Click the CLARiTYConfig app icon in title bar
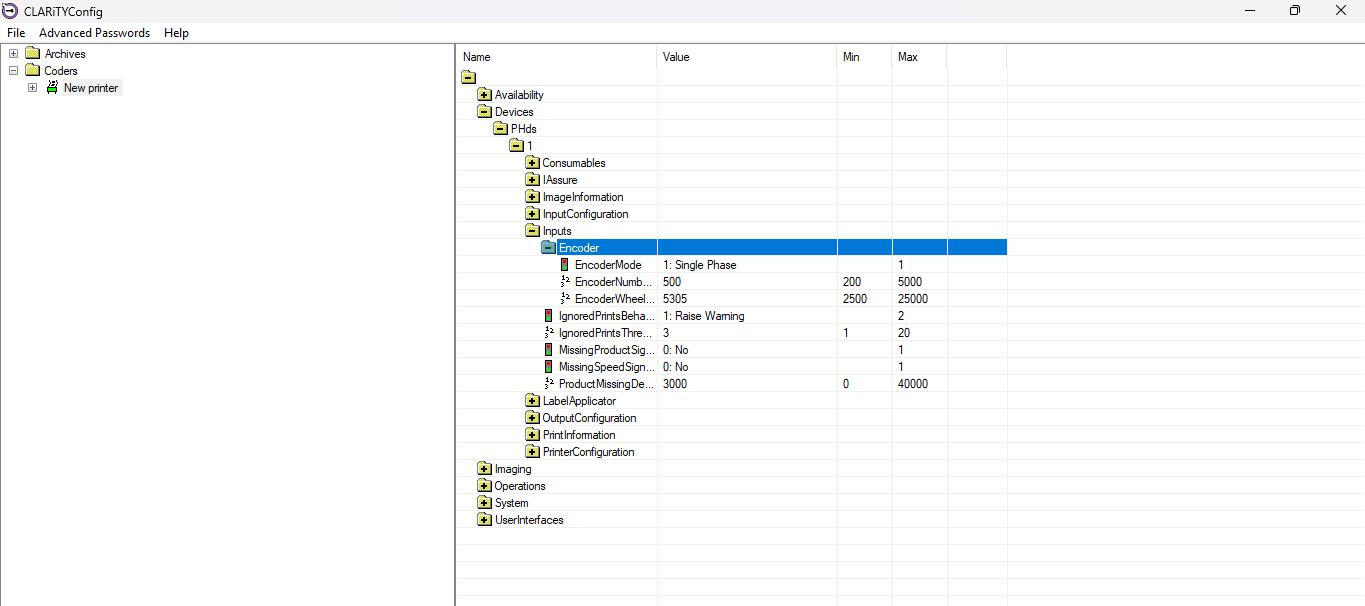This screenshot has height=606, width=1365. point(10,11)
